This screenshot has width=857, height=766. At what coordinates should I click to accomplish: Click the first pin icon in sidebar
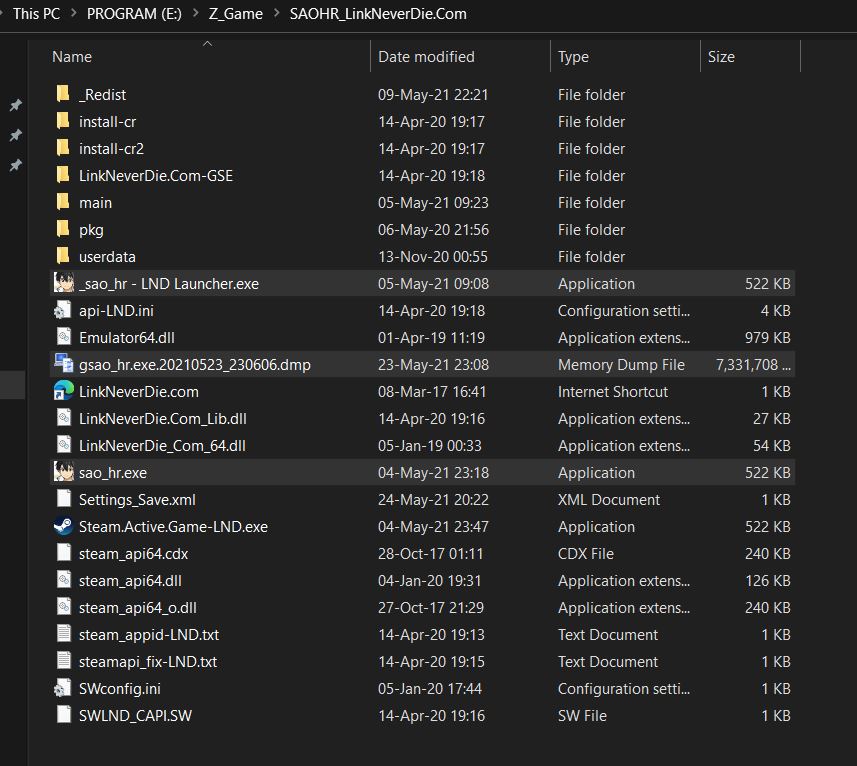click(x=15, y=105)
